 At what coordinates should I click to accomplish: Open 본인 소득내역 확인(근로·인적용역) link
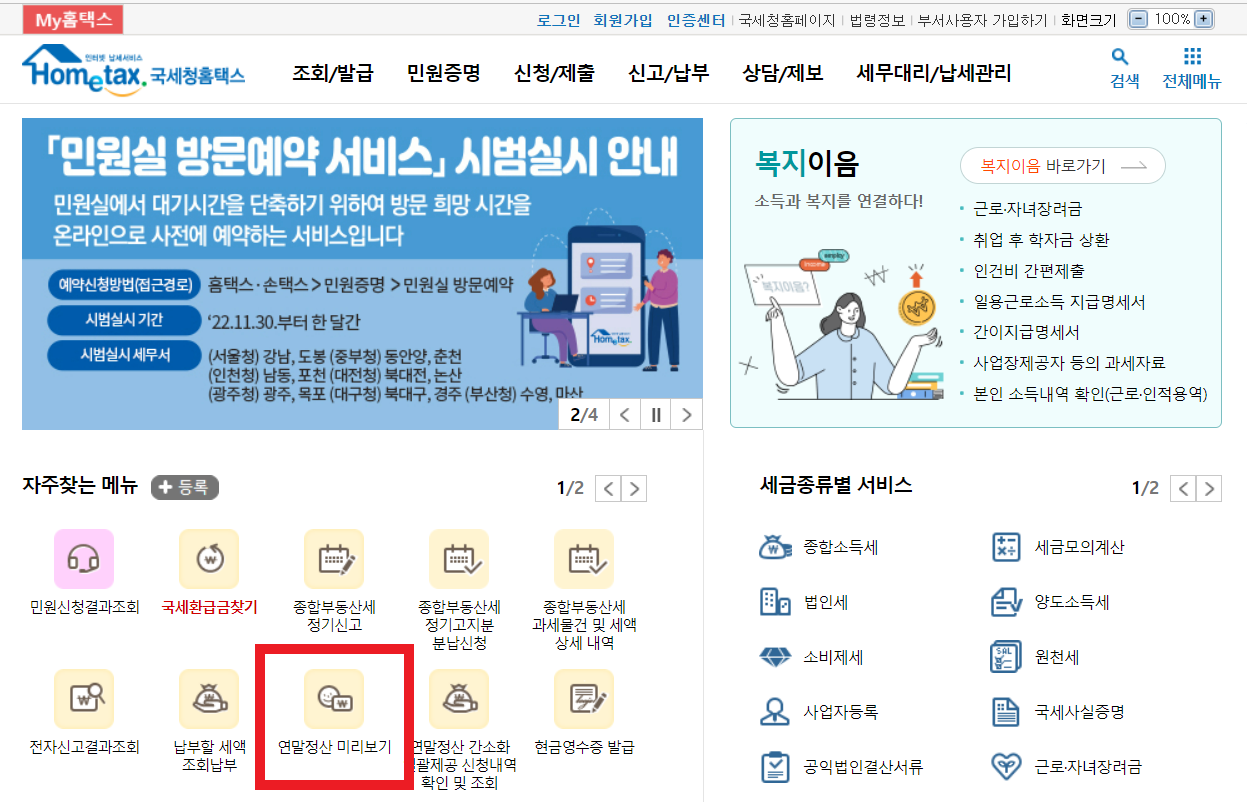point(1090,394)
